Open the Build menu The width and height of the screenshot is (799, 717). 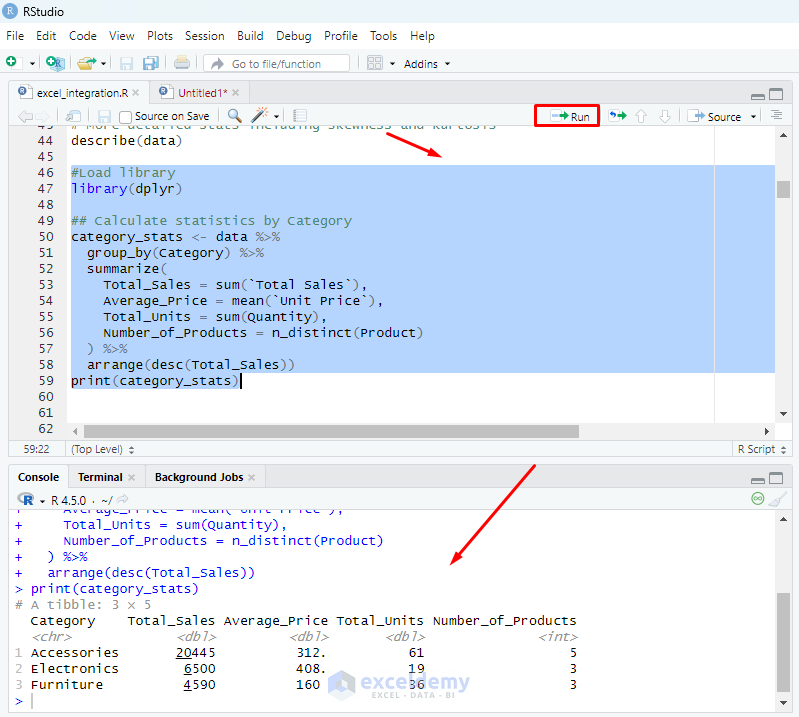pos(250,36)
